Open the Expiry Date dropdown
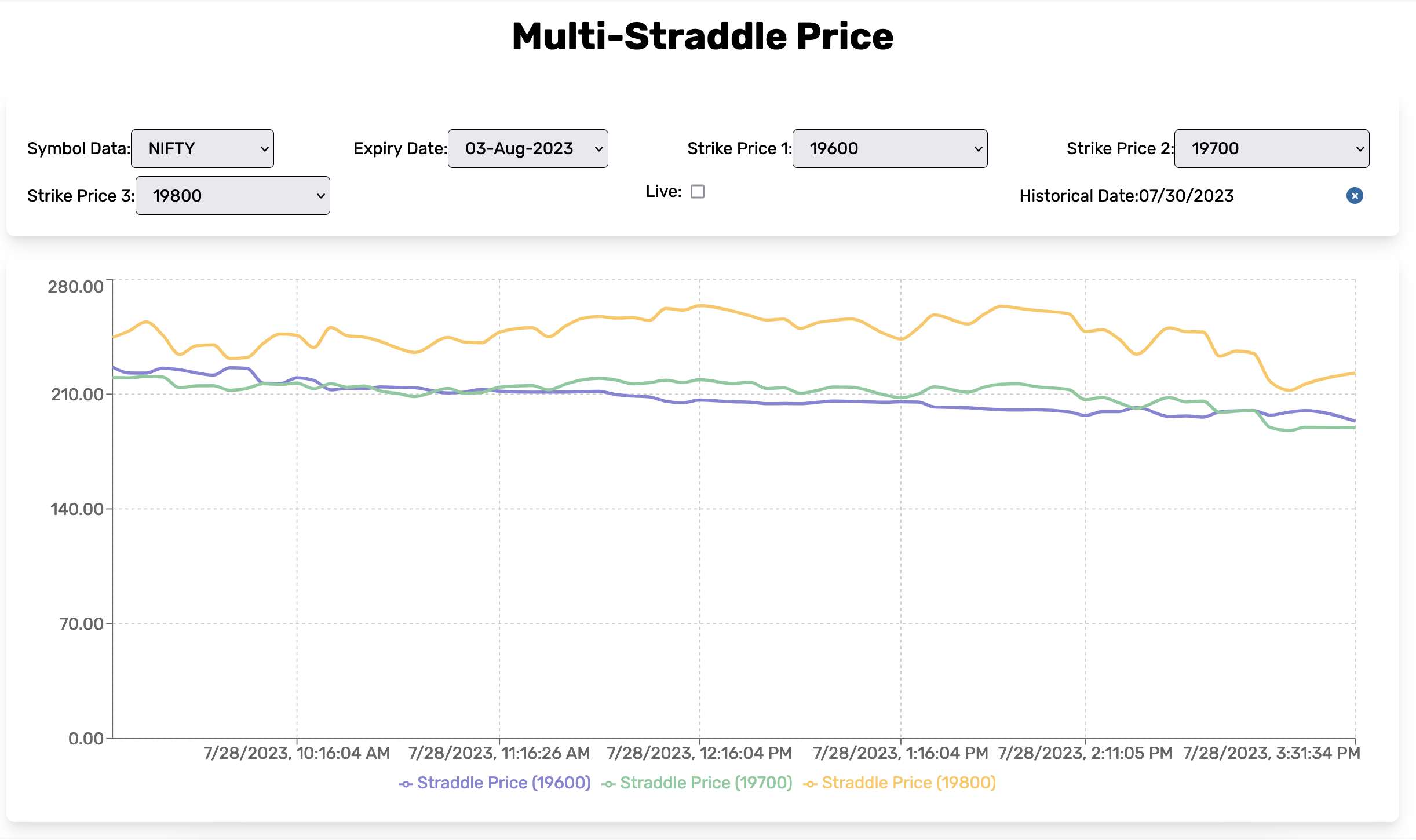 pos(528,149)
